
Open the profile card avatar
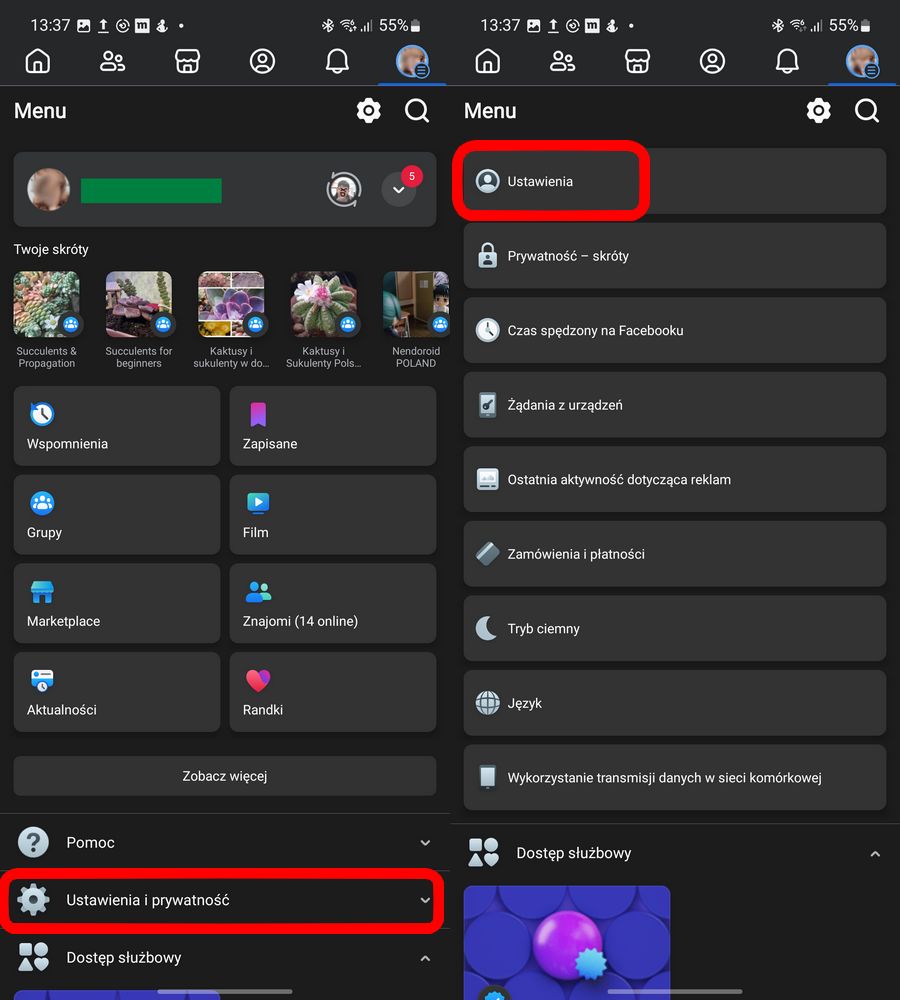(x=48, y=189)
